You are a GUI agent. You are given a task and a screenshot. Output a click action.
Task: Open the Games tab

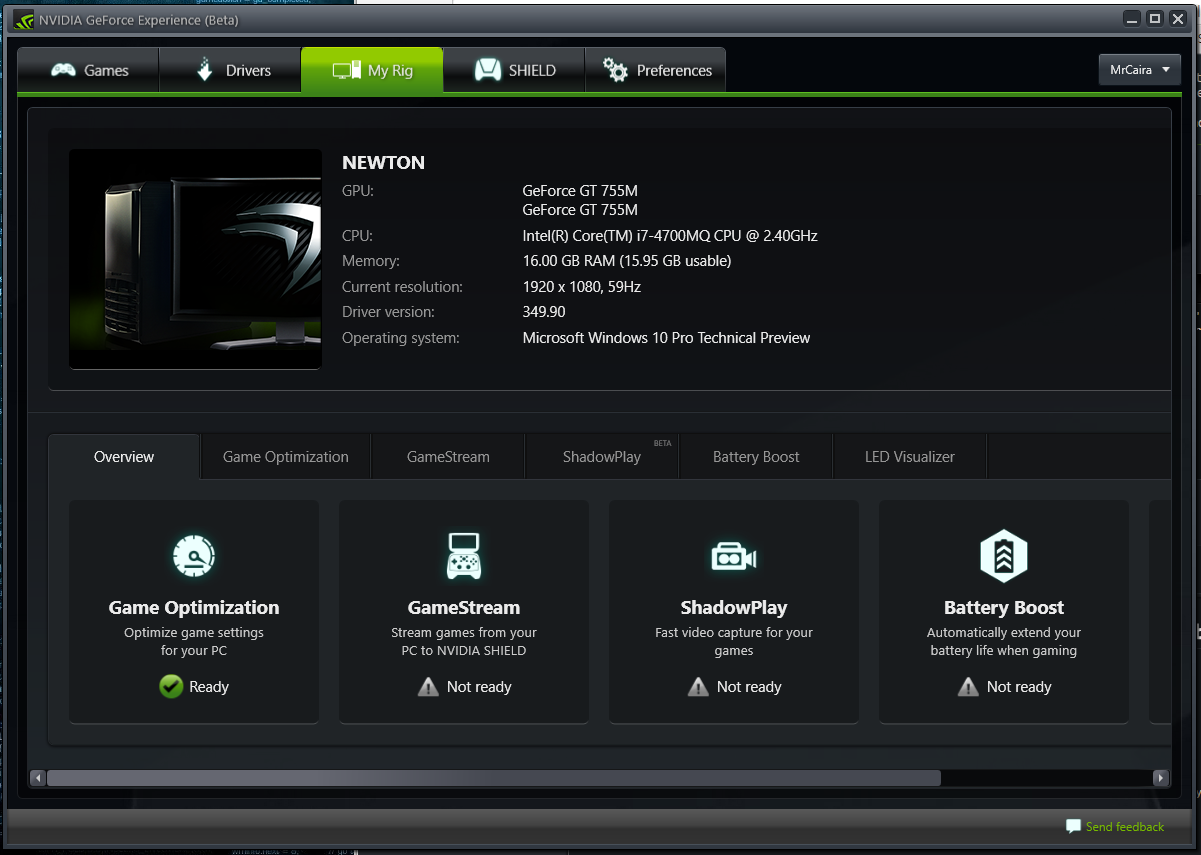88,70
